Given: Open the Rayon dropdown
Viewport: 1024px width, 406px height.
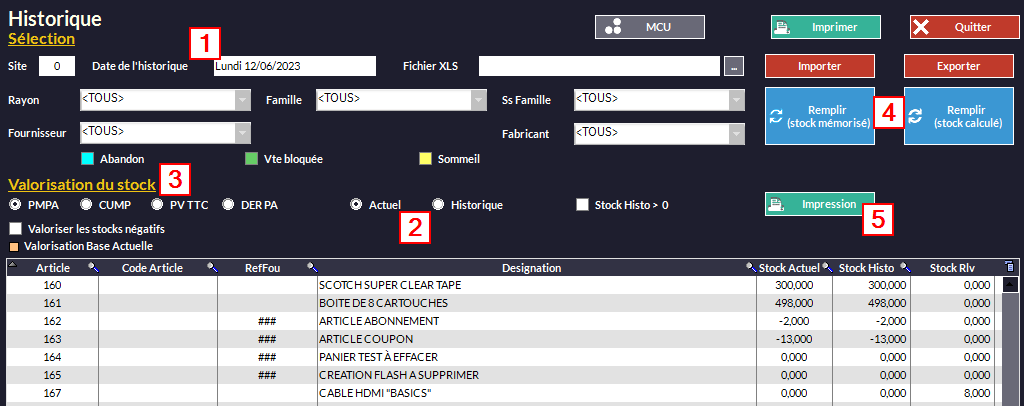Looking at the screenshot, I should (x=242, y=99).
